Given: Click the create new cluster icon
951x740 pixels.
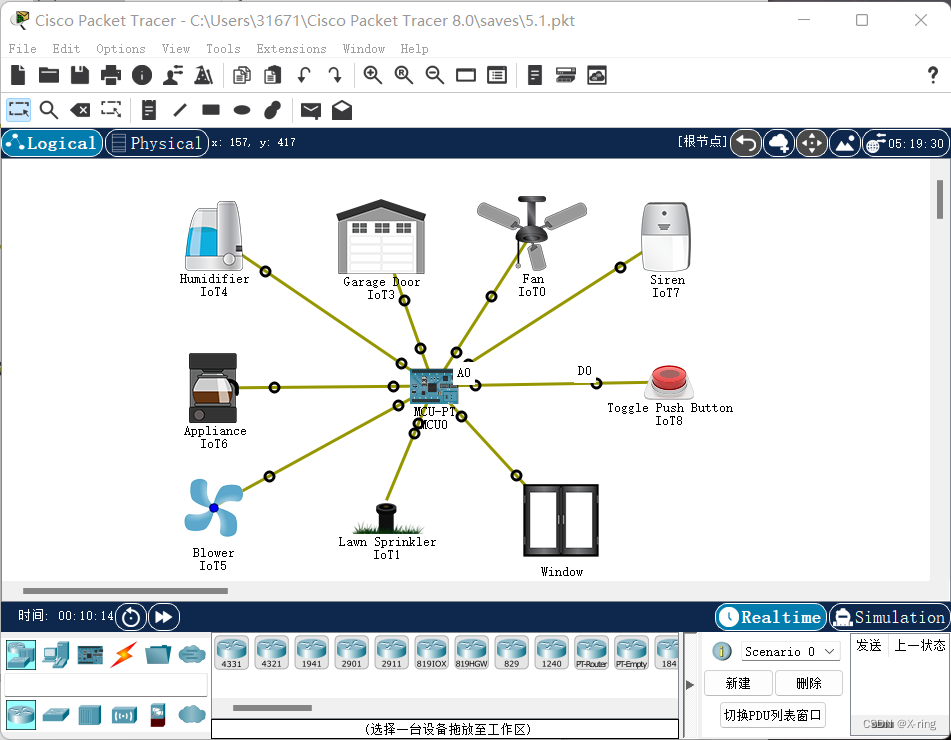Looking at the screenshot, I should [x=779, y=144].
